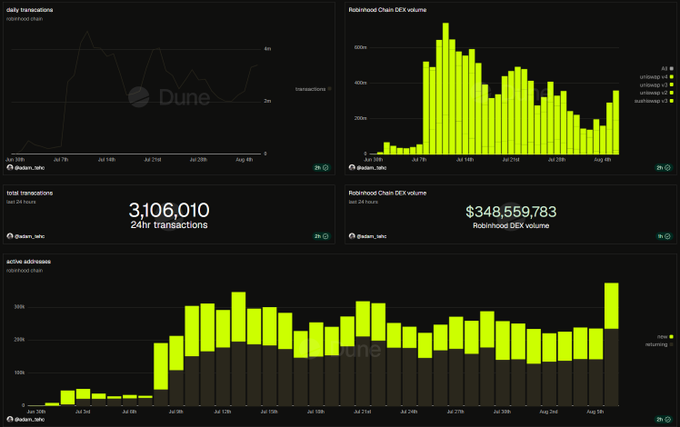Click the tallest bar in the DEX volume chart

445,88
